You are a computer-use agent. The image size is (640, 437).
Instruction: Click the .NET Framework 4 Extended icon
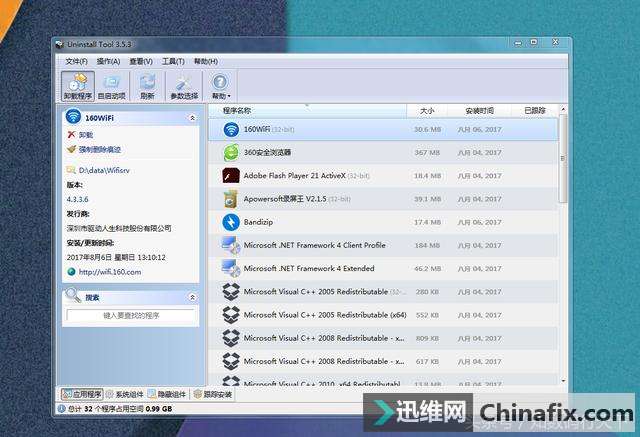coord(231,268)
